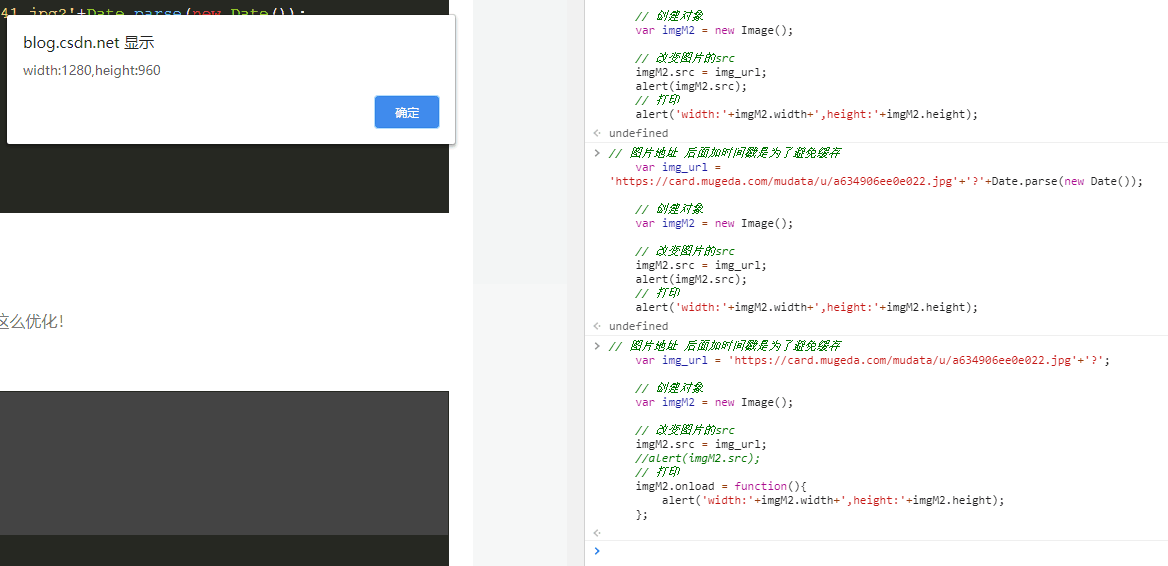Click the dialog title blog.csdn.net 显示
This screenshot has width=1168, height=566.
[89, 43]
